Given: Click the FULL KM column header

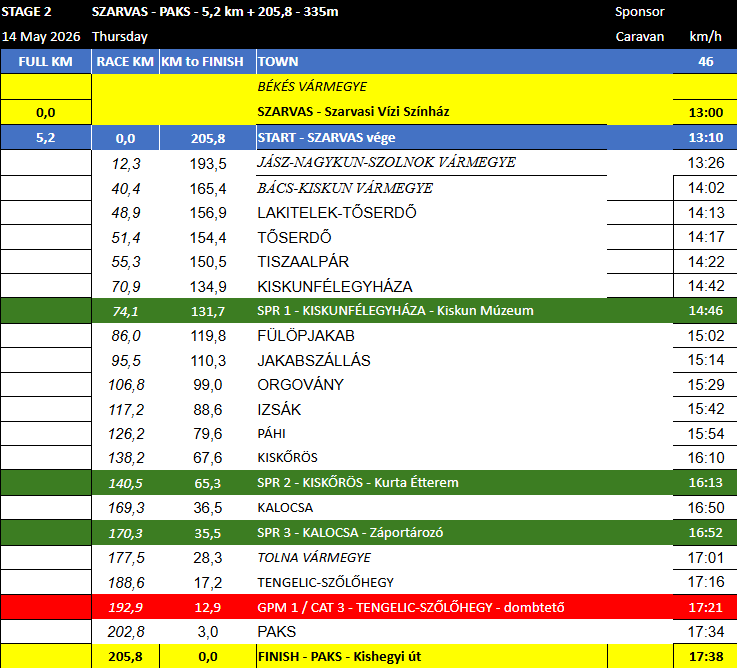Looking at the screenshot, I should pyautogui.click(x=45, y=61).
